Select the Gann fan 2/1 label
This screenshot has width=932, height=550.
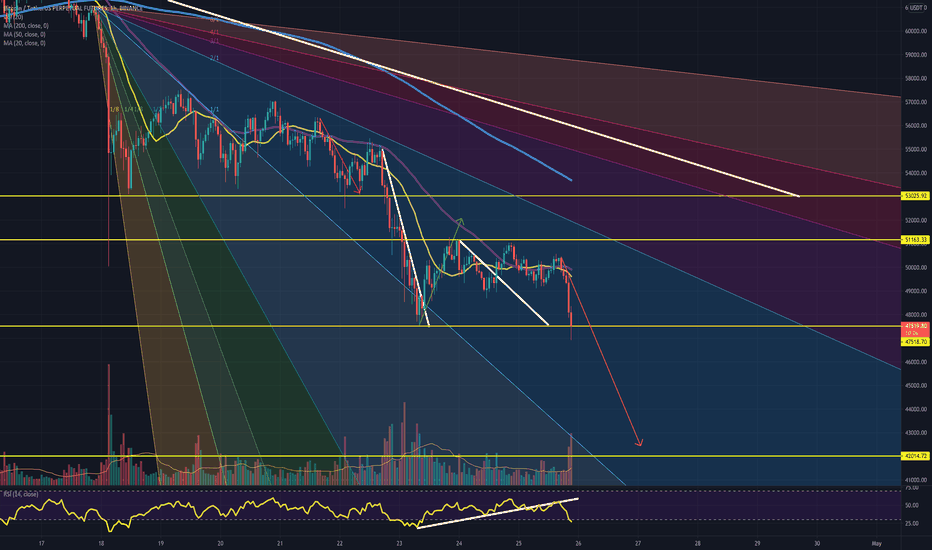215,58
